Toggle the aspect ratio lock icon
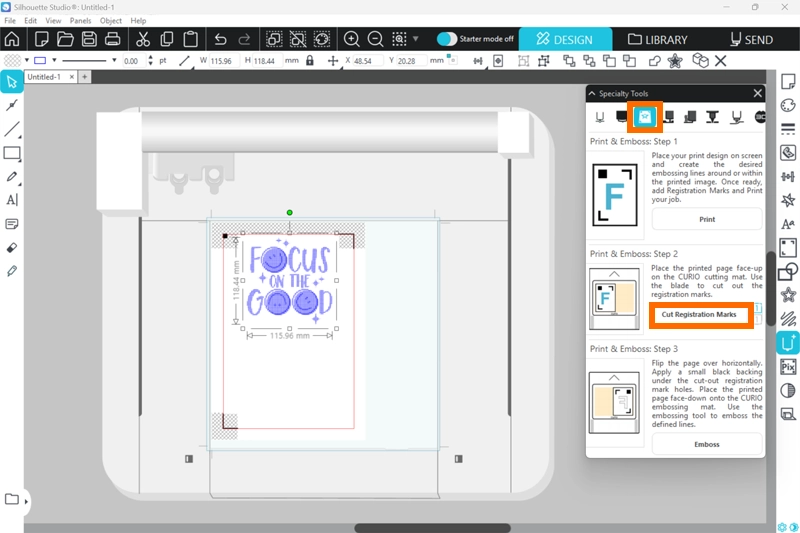 click(x=309, y=61)
